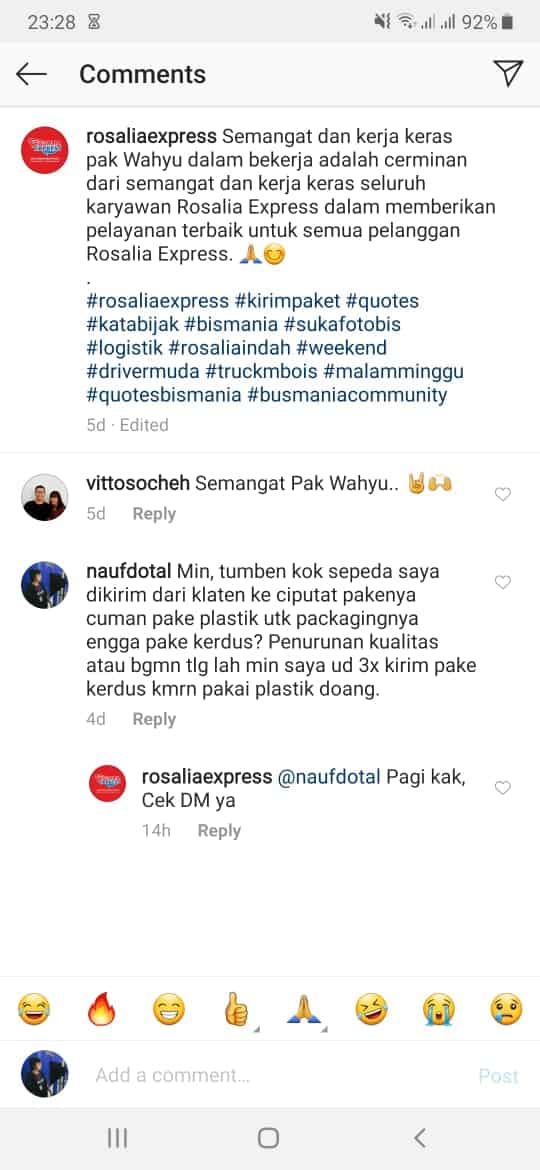This screenshot has width=540, height=1170.
Task: Like the vittosocheh comment with heart
Action: tap(503, 494)
